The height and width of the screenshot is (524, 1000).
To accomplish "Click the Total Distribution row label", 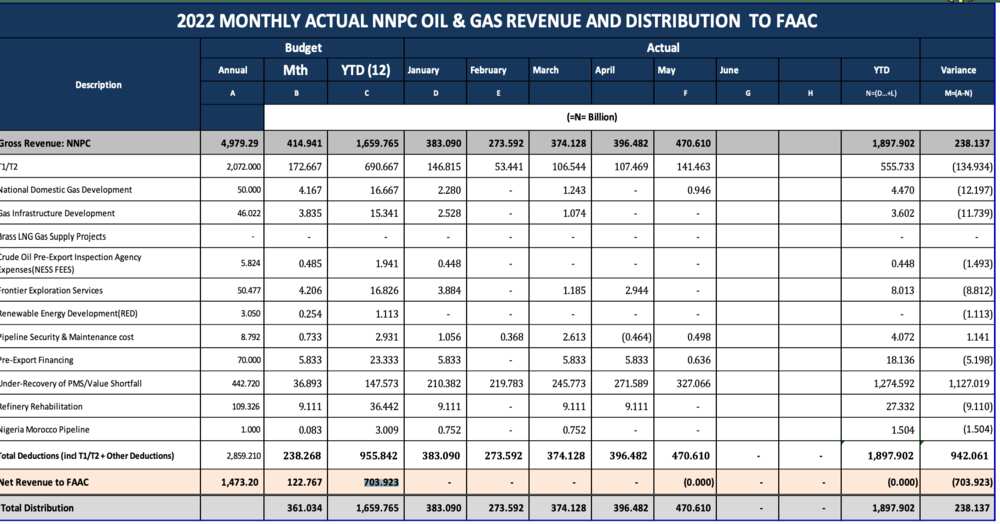I will click(37, 509).
